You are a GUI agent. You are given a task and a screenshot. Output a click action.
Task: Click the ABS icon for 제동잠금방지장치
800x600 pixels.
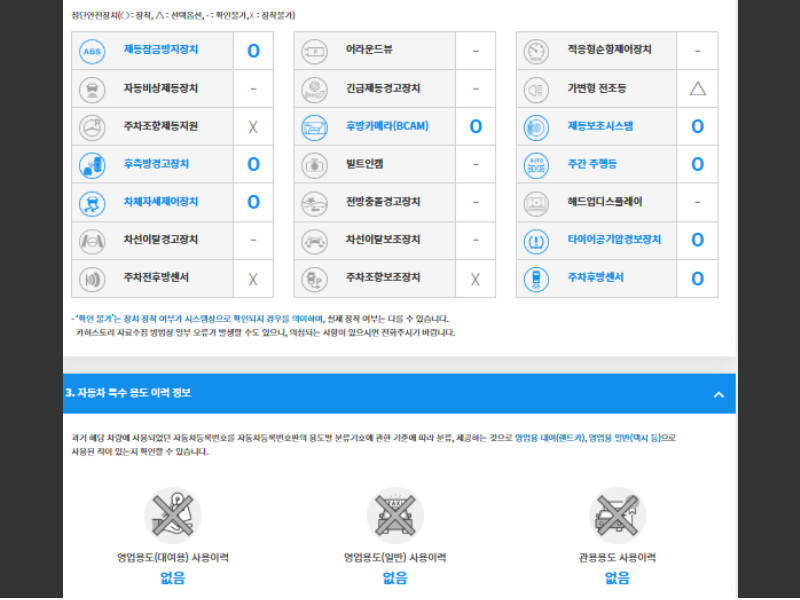coord(92,51)
